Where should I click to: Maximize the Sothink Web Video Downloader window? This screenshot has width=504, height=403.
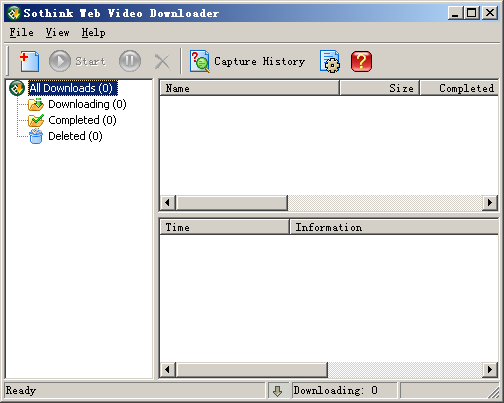point(472,13)
